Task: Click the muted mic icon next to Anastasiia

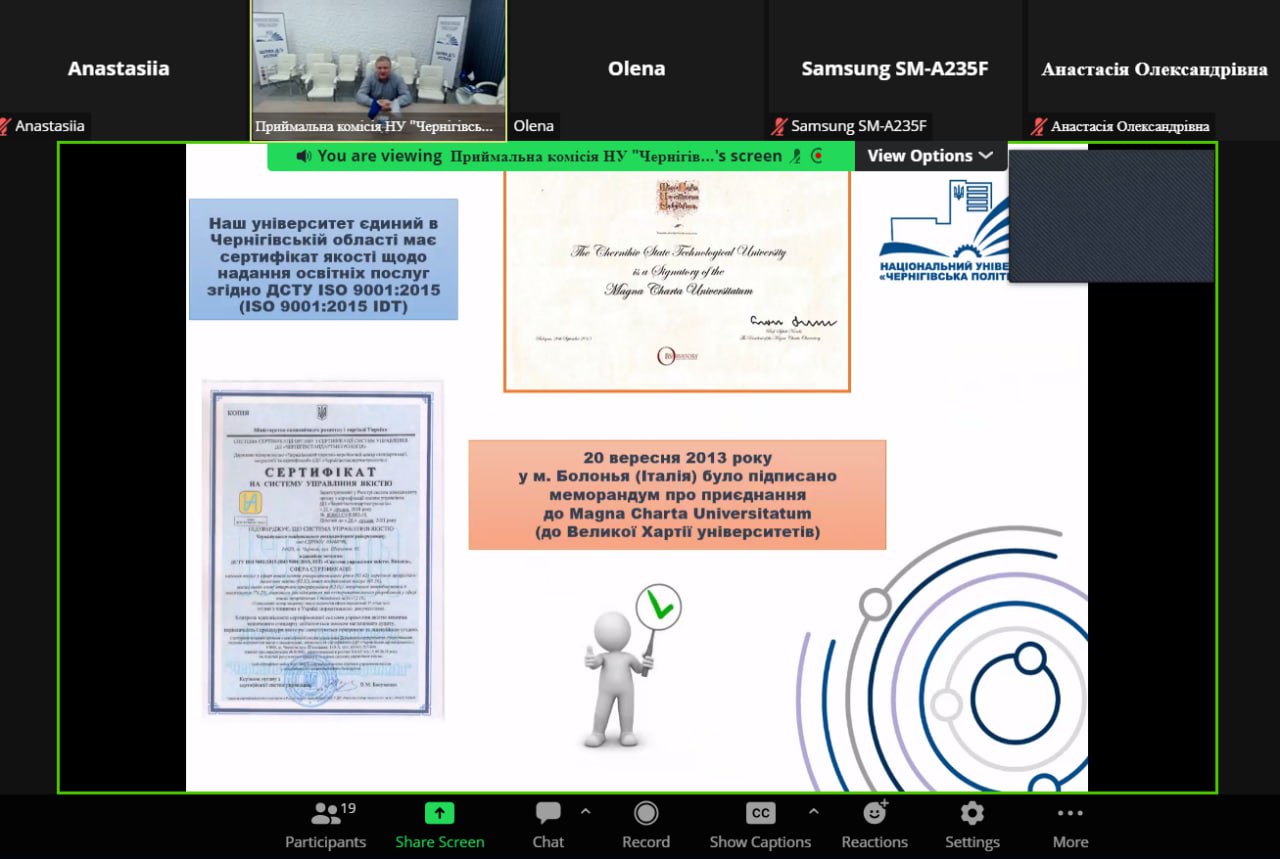Action: (6, 126)
